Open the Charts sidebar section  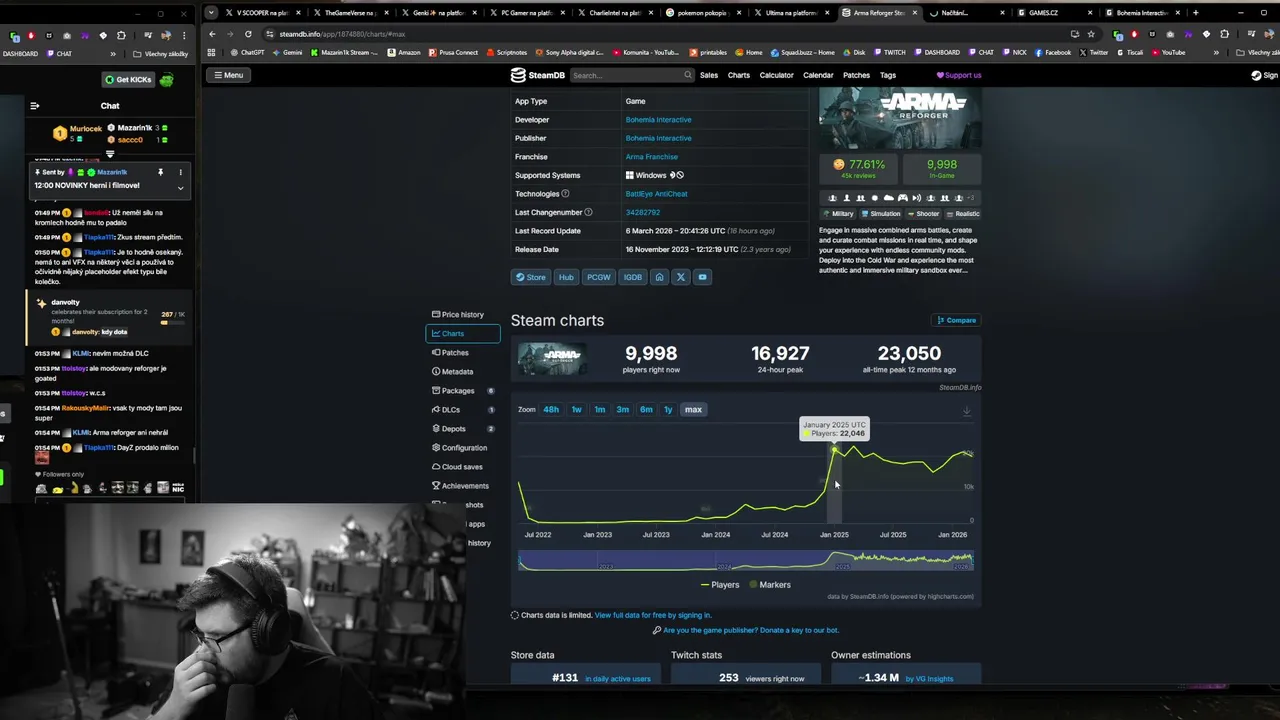tap(462, 333)
